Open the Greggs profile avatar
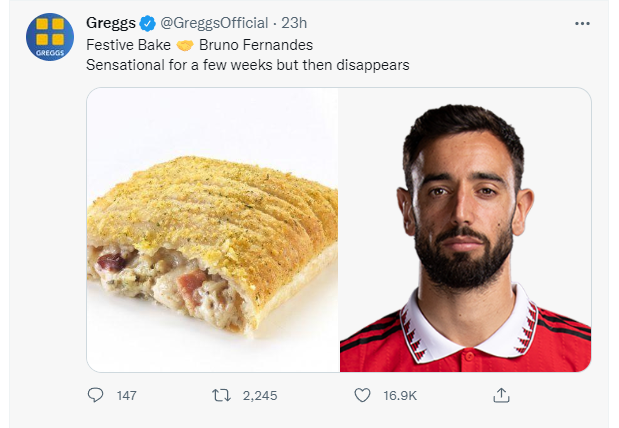Image resolution: width=619 pixels, height=428 pixels. [50, 37]
